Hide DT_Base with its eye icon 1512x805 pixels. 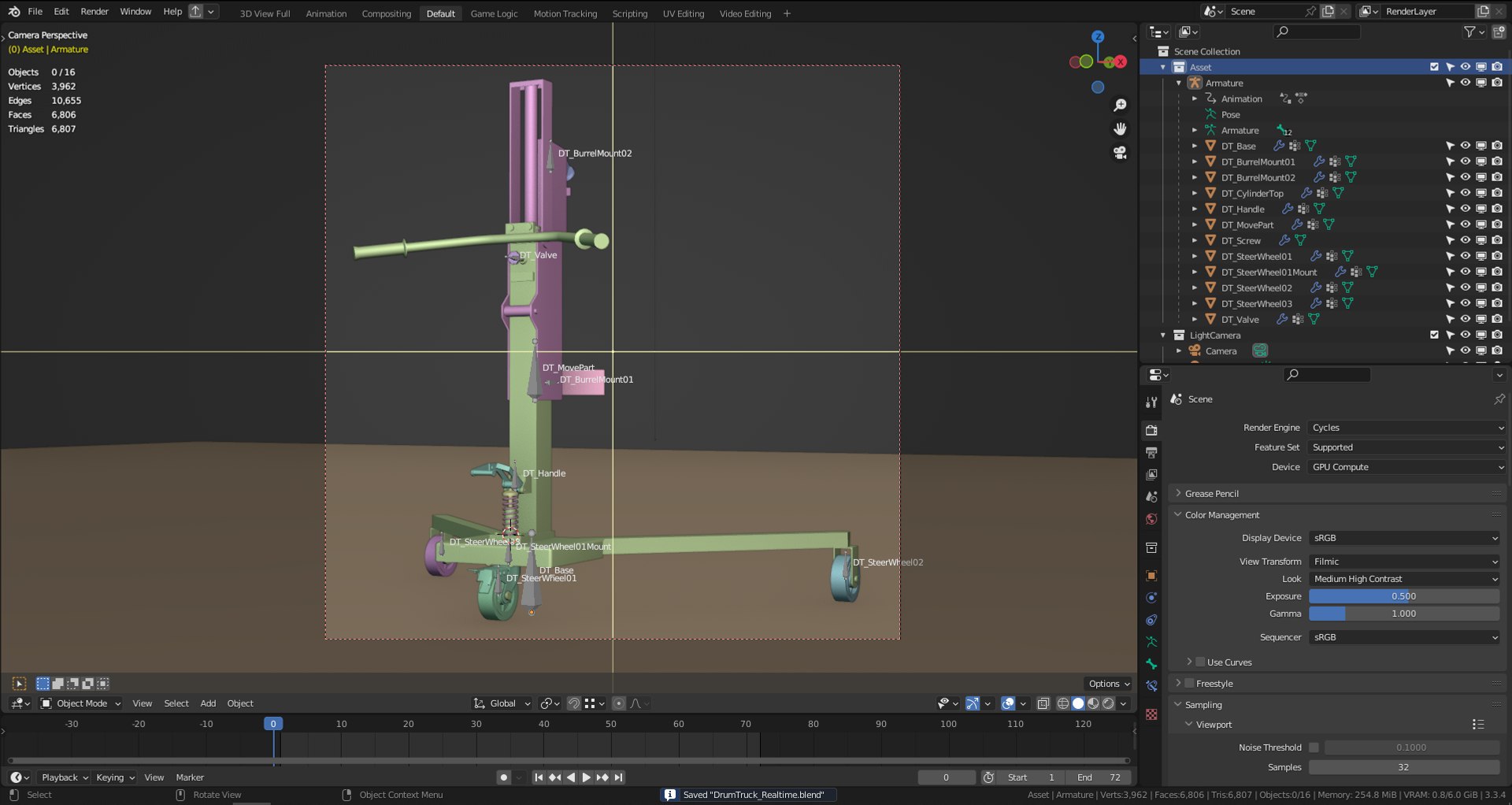tap(1465, 146)
